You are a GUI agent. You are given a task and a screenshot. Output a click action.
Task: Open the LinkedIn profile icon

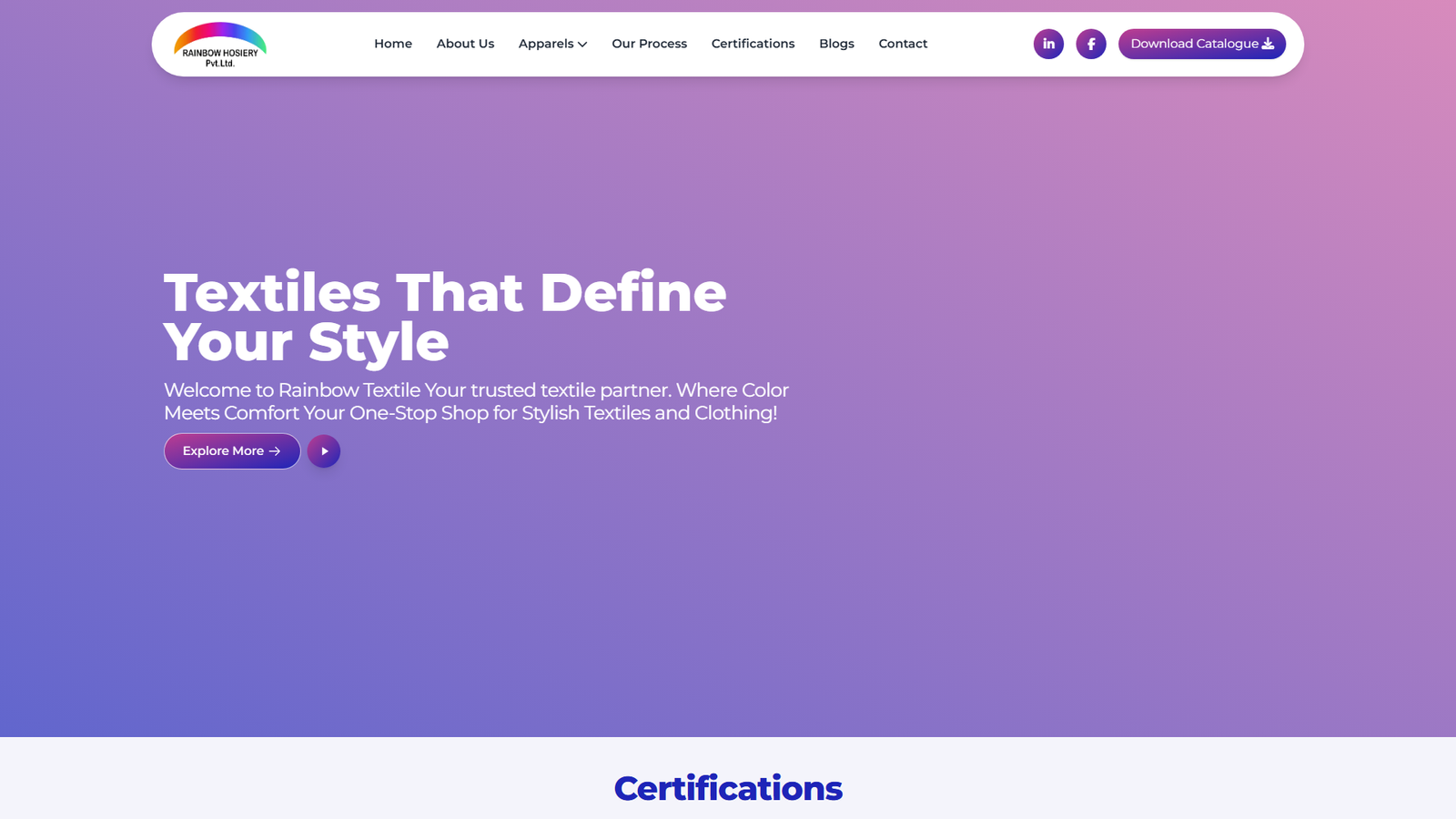[1048, 44]
